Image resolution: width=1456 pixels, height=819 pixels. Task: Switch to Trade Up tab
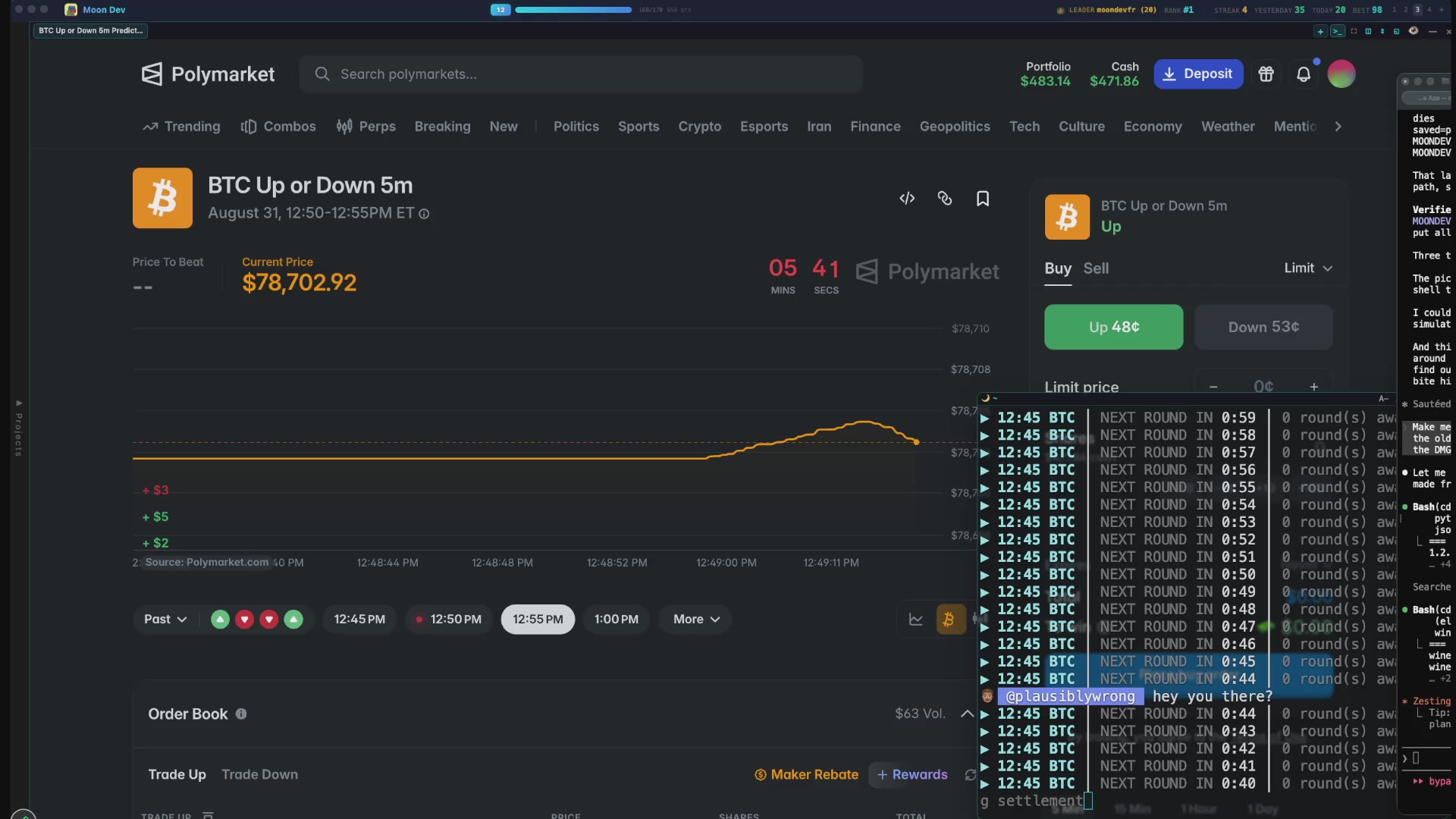(177, 775)
